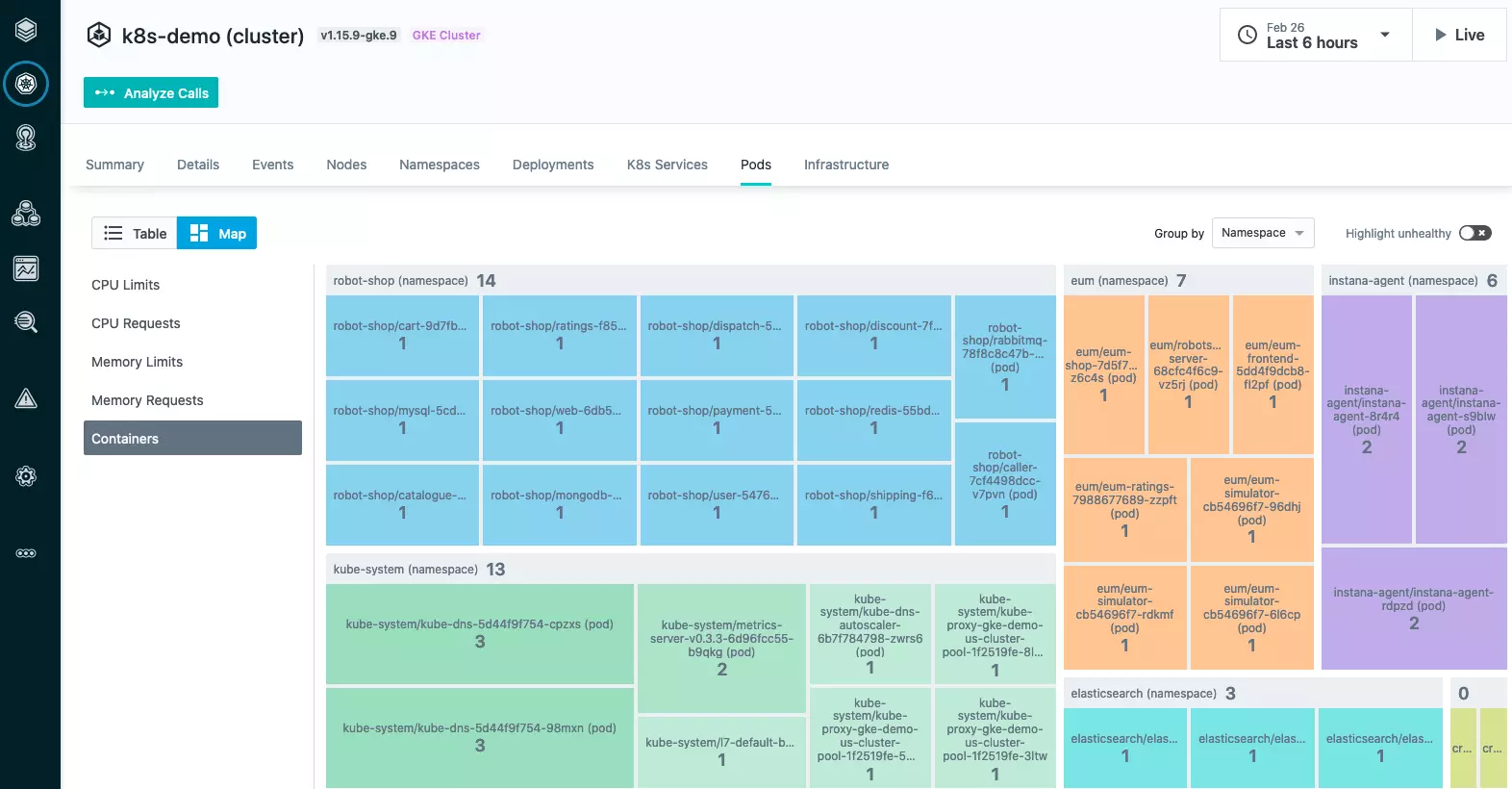Screen dimensions: 1512x789
Task: Switch to the Events tab
Action: (x=273, y=165)
